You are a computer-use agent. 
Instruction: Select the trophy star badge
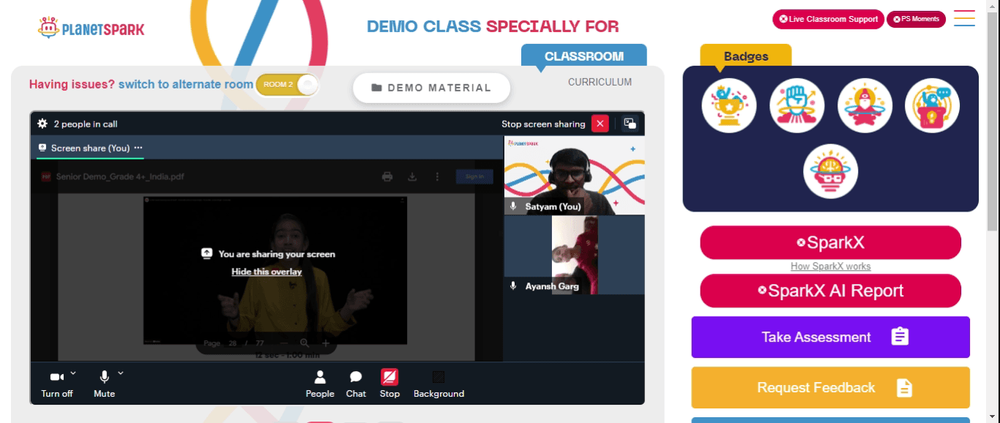[729, 105]
